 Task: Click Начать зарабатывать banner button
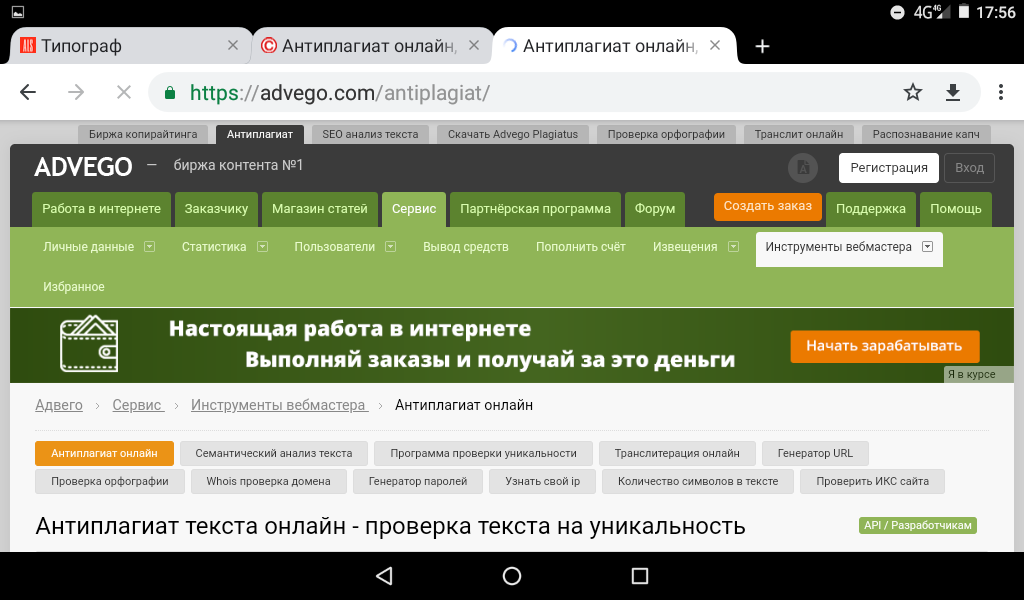pyautogui.click(x=885, y=346)
